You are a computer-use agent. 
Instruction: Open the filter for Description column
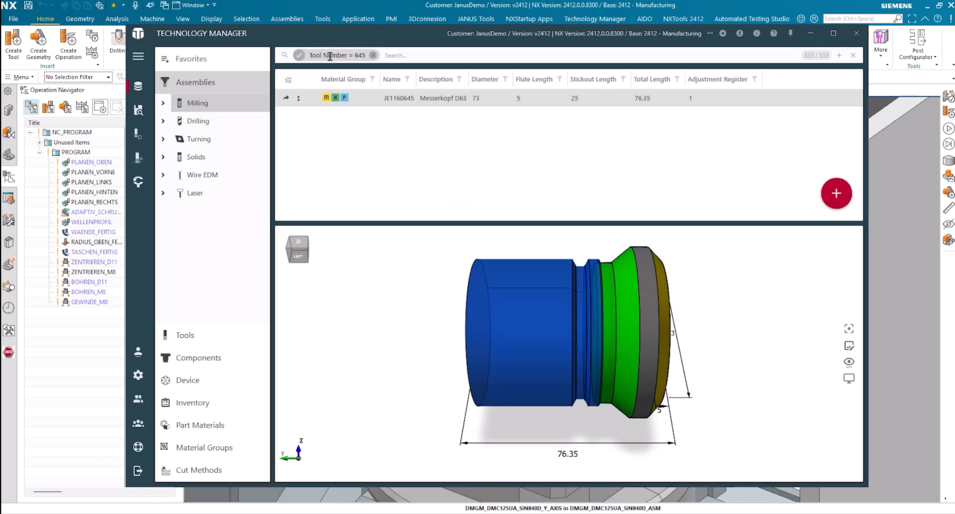[x=459, y=79]
